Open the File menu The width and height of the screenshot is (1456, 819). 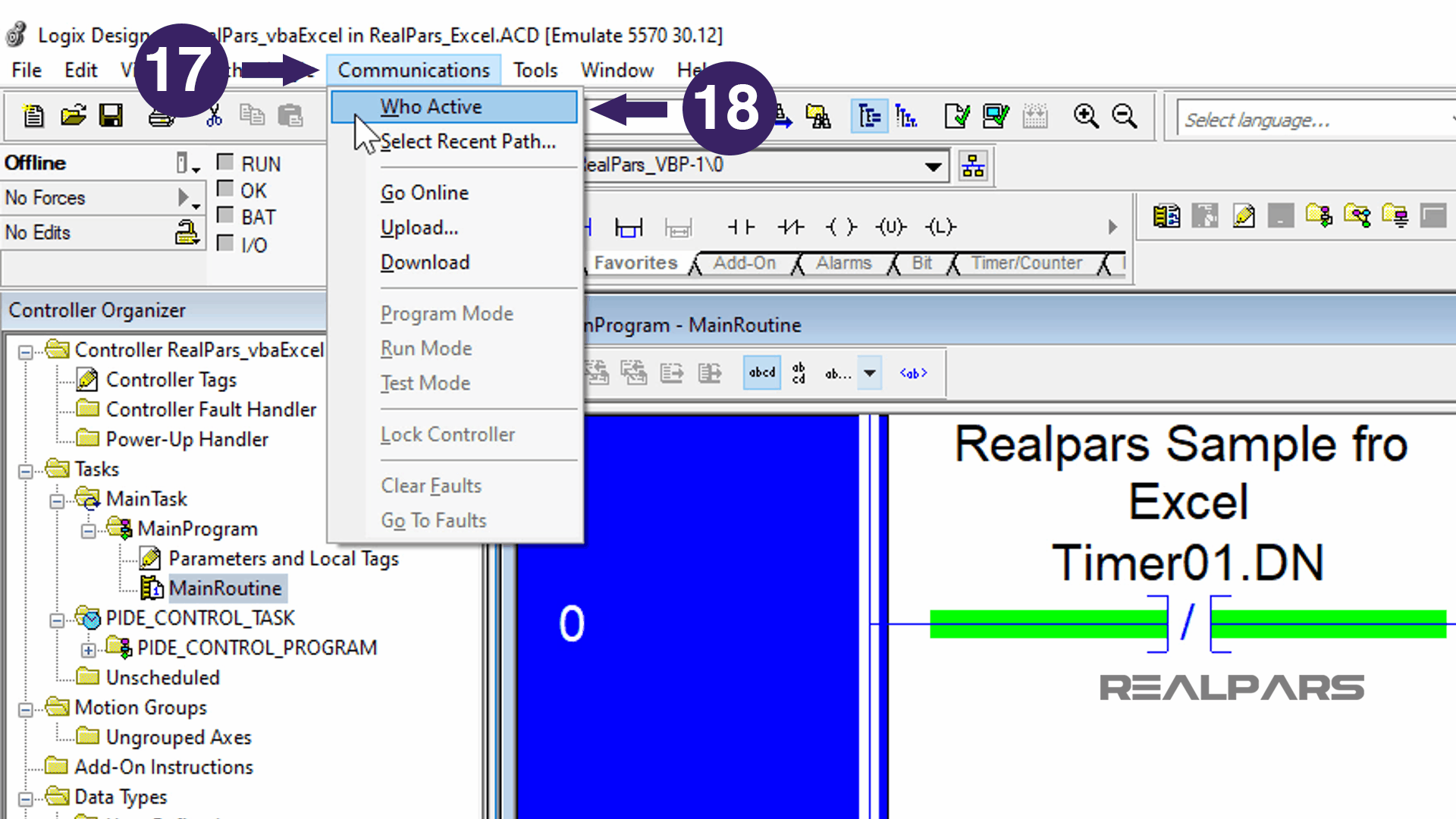[27, 70]
